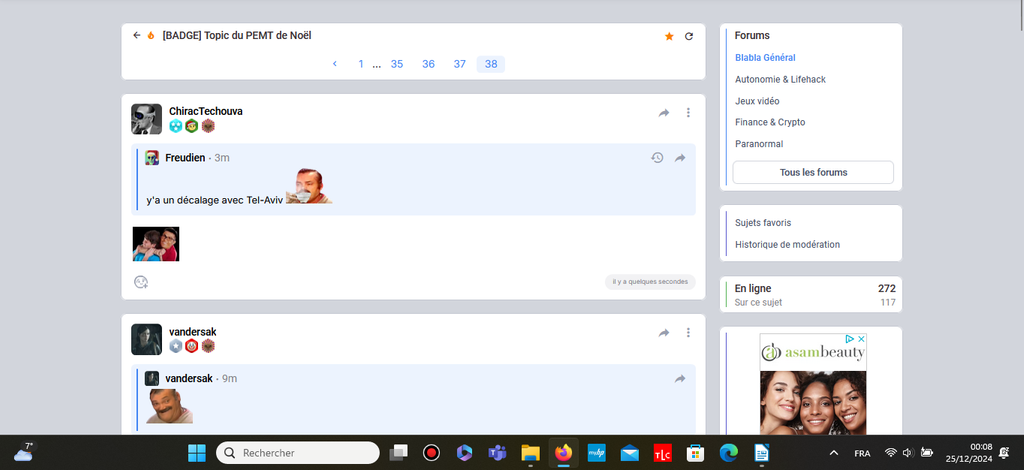Viewport: 1024px width, 470px height.
Task: Add a reaction to ChiracTechouva's post
Action: click(141, 282)
